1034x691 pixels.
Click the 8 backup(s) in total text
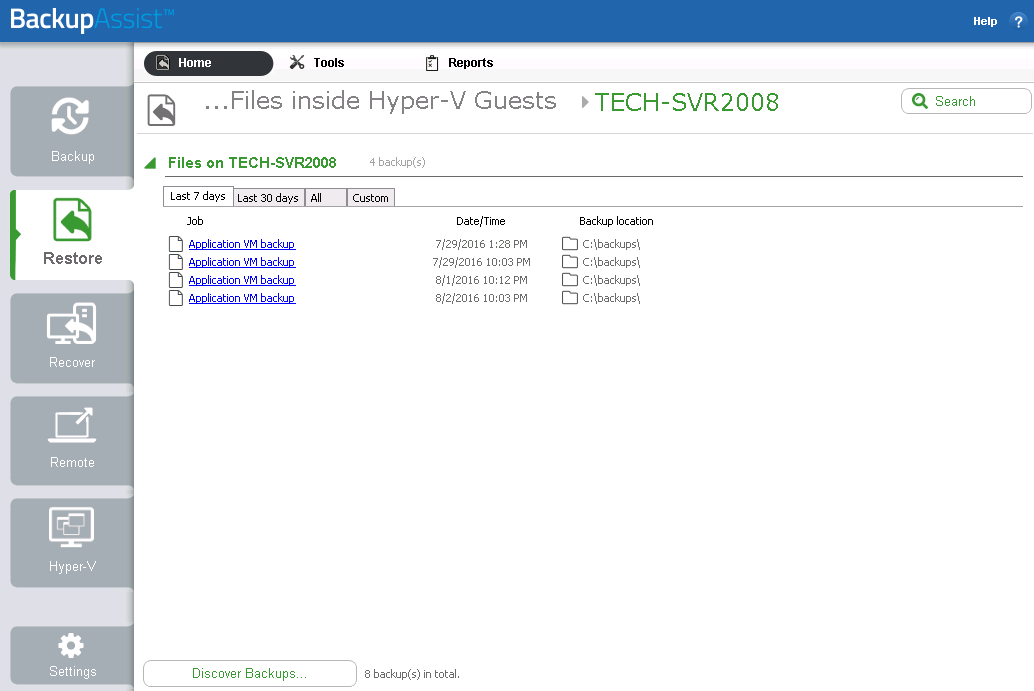tap(412, 674)
